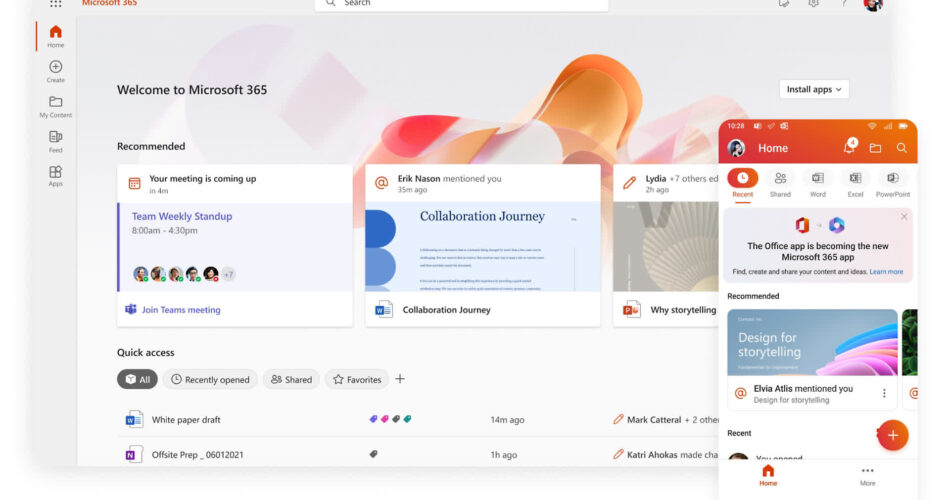This screenshot has height=500, width=950.
Task: Open more options for Elvia Atlis card
Action: [x=884, y=394]
